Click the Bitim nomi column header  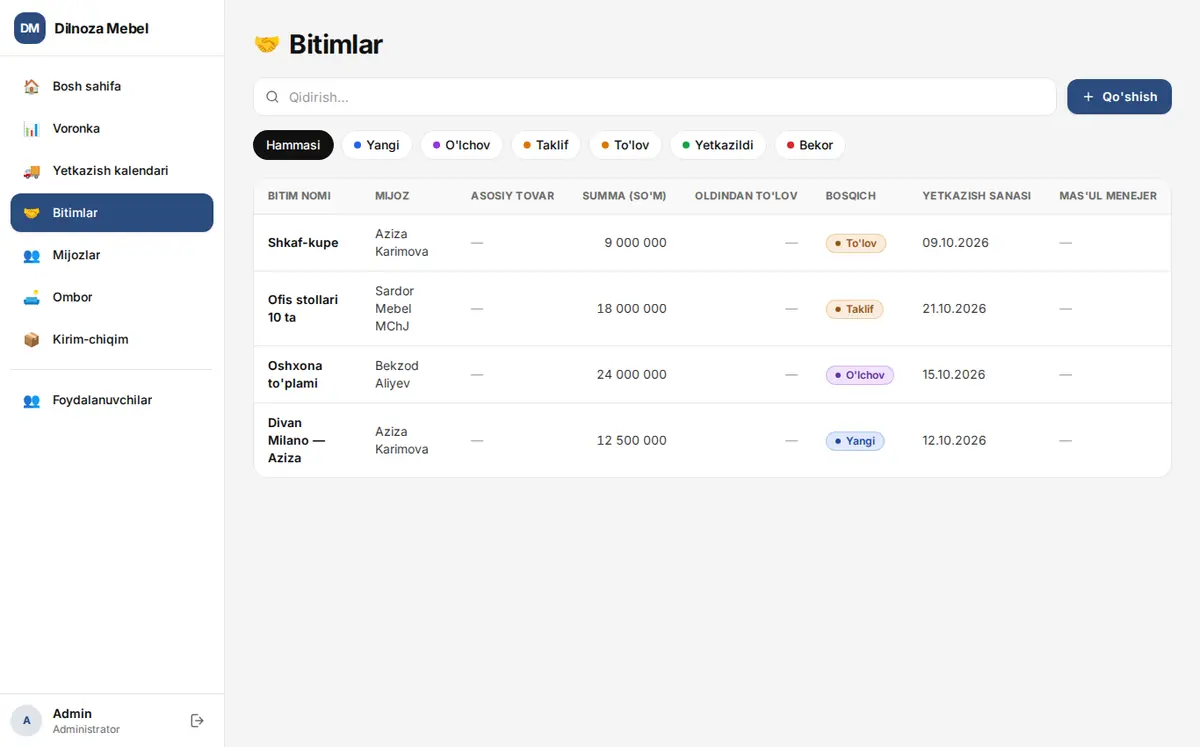coord(299,196)
